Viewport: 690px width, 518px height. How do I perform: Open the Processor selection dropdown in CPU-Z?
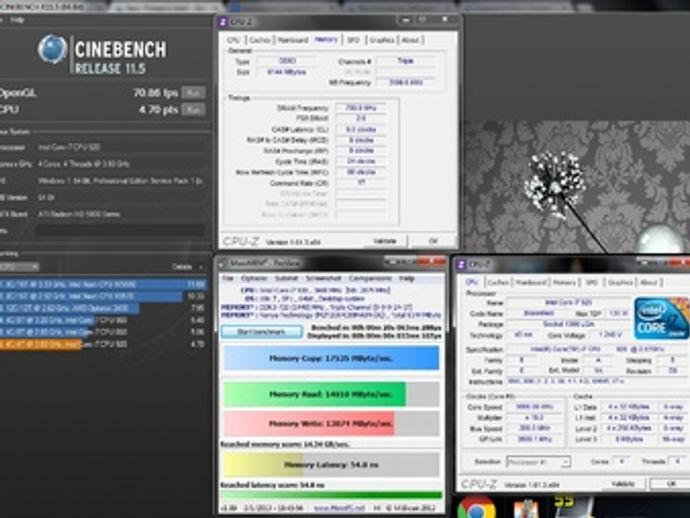pos(539,462)
